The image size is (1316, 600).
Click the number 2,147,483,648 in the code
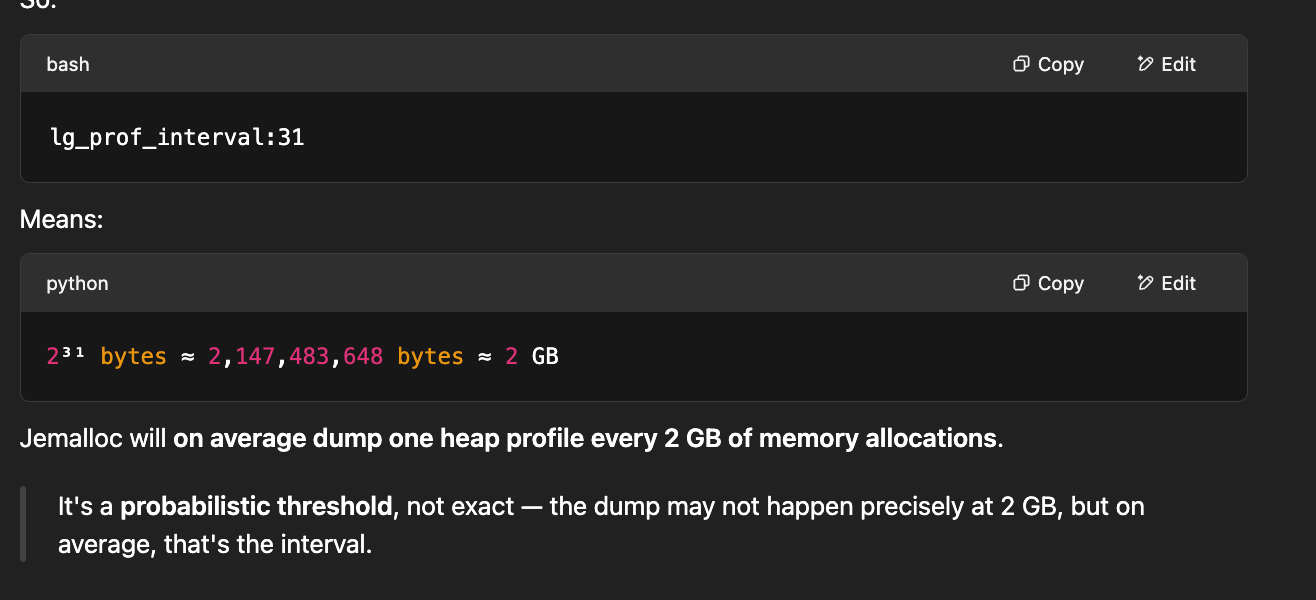point(295,356)
